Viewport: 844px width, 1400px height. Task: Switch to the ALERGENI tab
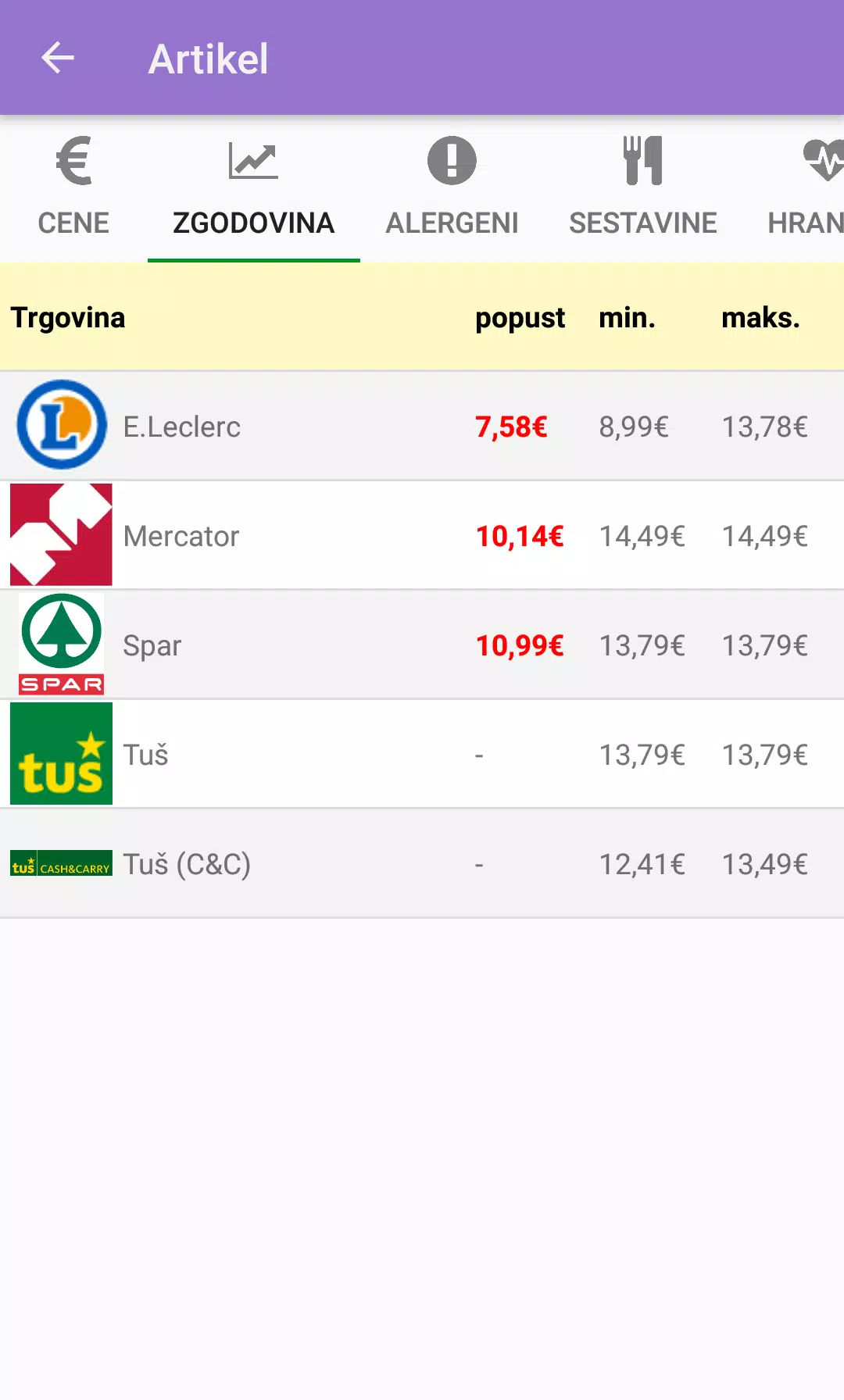pos(452,223)
